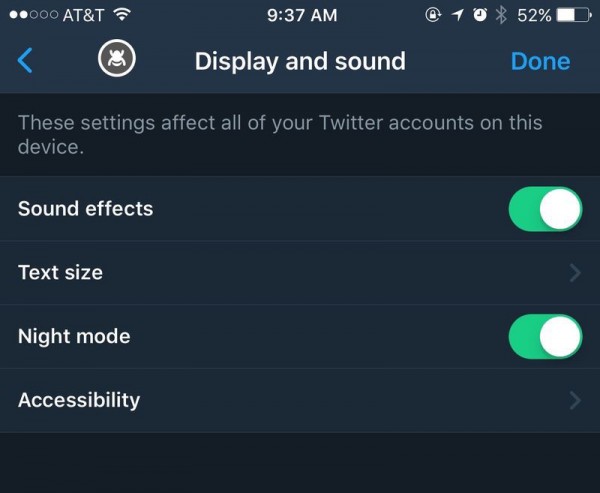Tap the Display and sound title

[x=300, y=61]
